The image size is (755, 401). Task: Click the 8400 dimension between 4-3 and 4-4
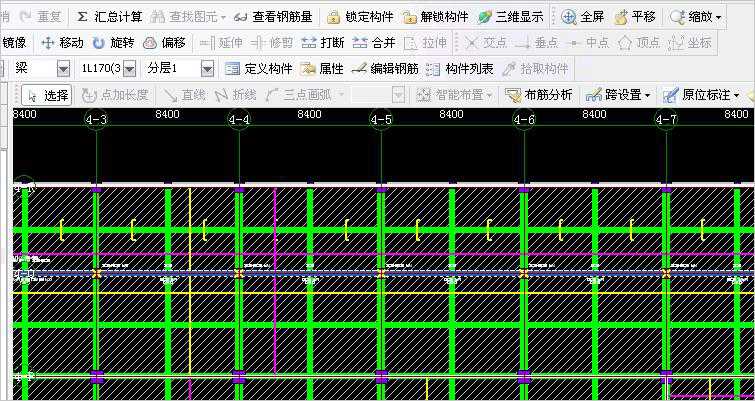(167, 114)
